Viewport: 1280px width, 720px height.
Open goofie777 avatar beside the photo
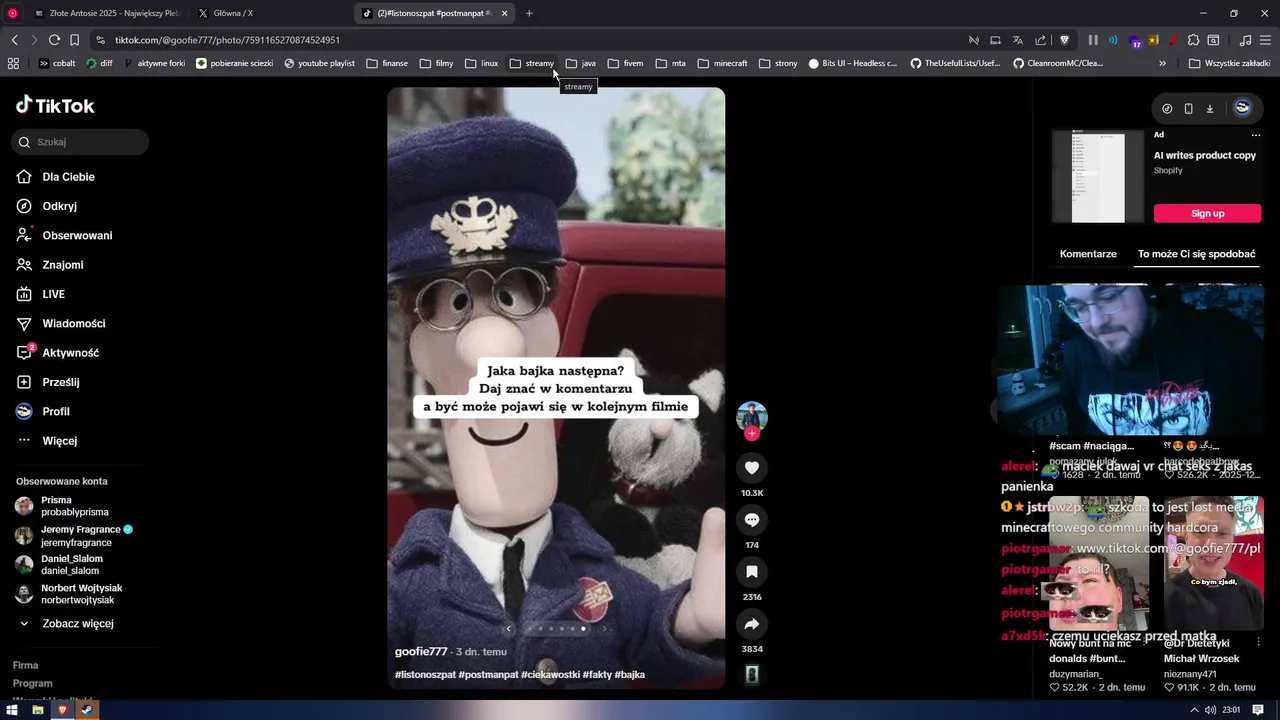click(x=752, y=417)
